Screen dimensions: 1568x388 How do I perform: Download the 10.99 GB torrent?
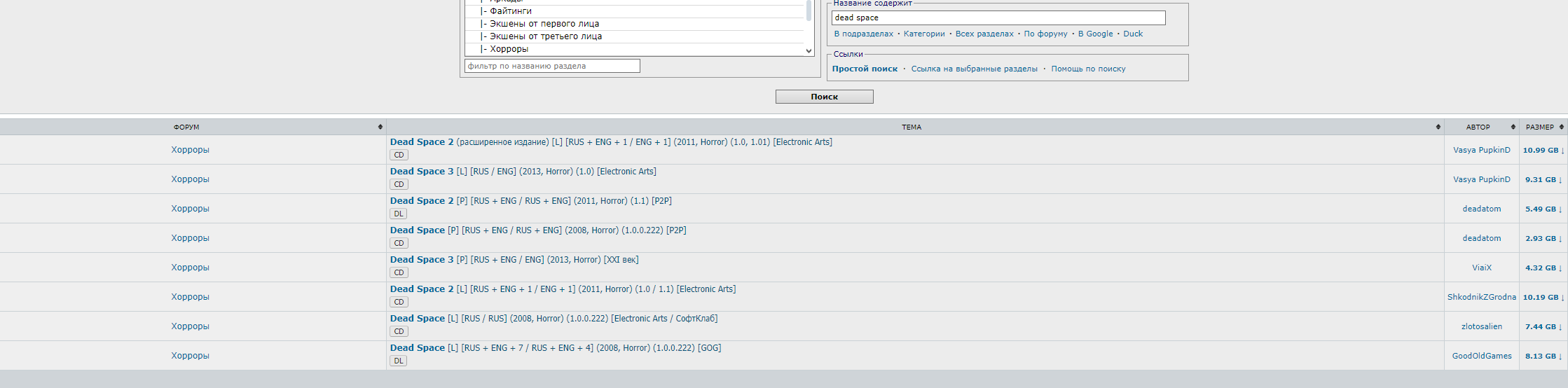(x=1543, y=150)
